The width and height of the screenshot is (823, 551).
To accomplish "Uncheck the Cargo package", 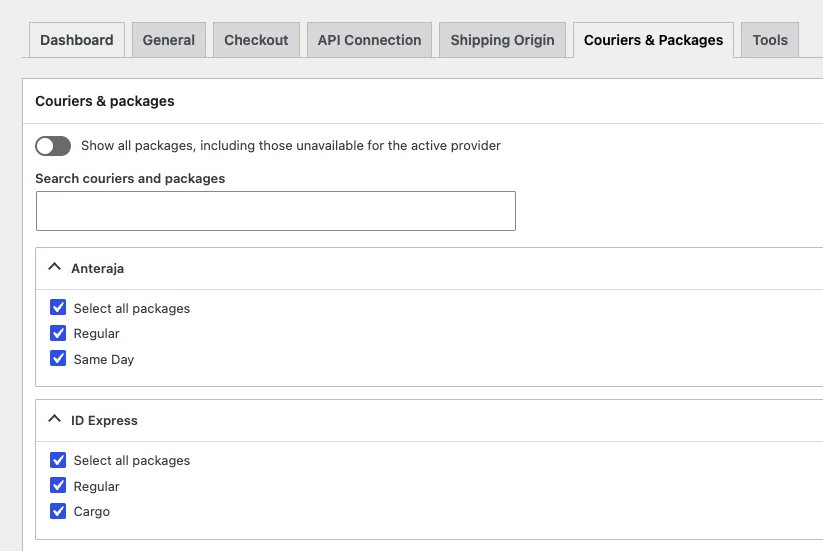I will tap(58, 511).
